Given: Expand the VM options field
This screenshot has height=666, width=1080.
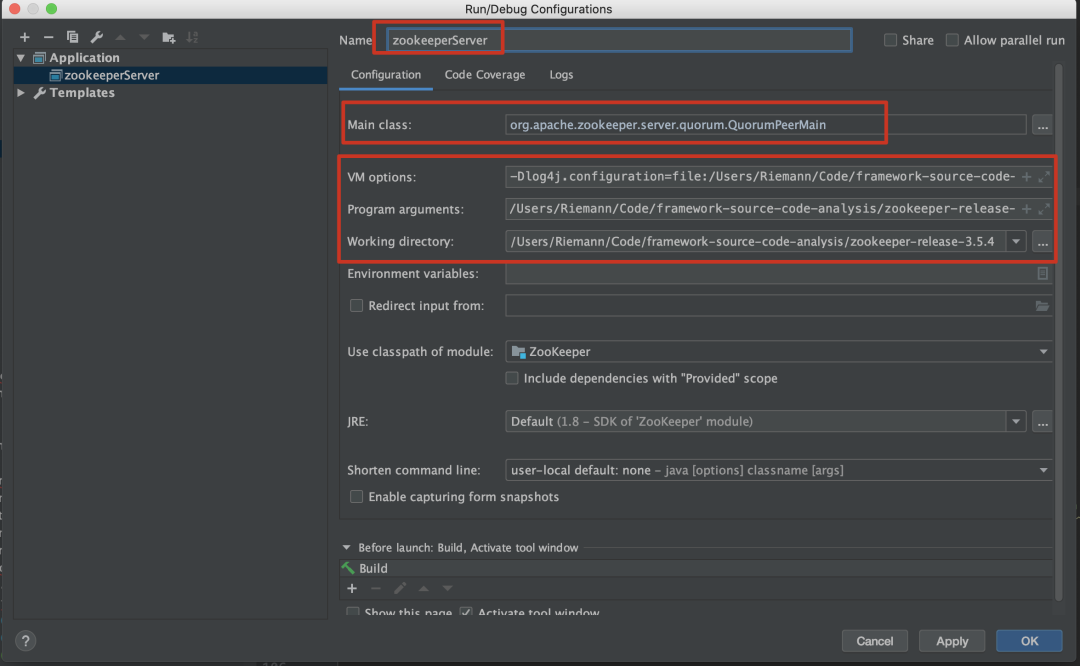Looking at the screenshot, I should coord(1043,177).
